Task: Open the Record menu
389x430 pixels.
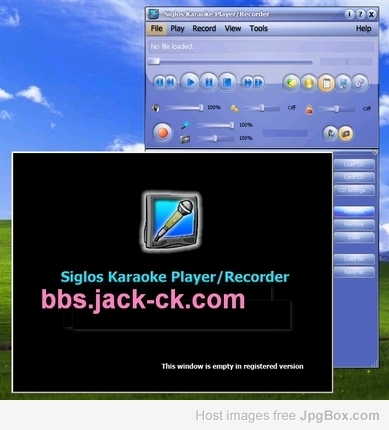Action: point(204,29)
